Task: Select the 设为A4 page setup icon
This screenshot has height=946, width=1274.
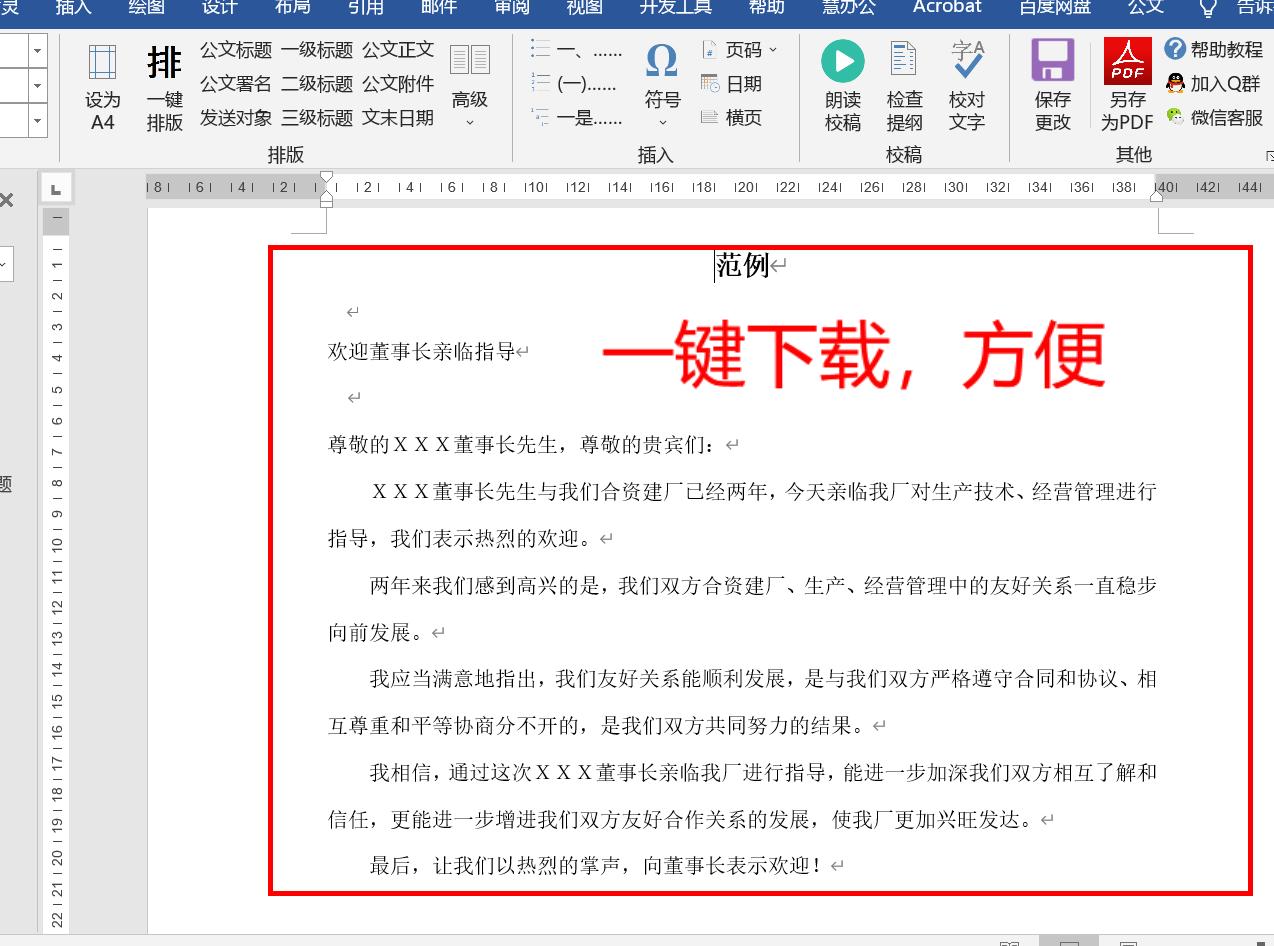Action: tap(103, 85)
